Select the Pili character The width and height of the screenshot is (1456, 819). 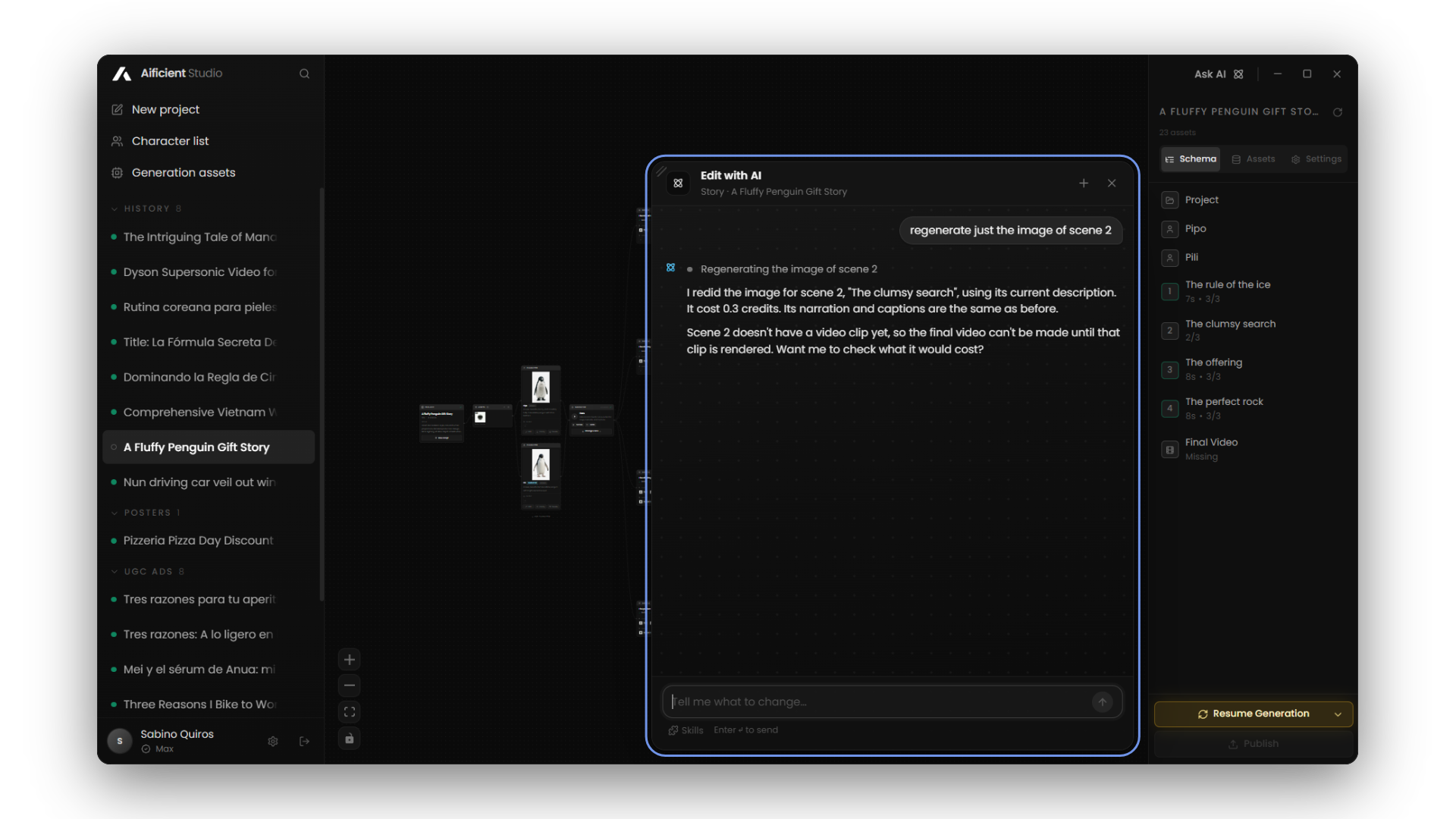pyautogui.click(x=1253, y=258)
